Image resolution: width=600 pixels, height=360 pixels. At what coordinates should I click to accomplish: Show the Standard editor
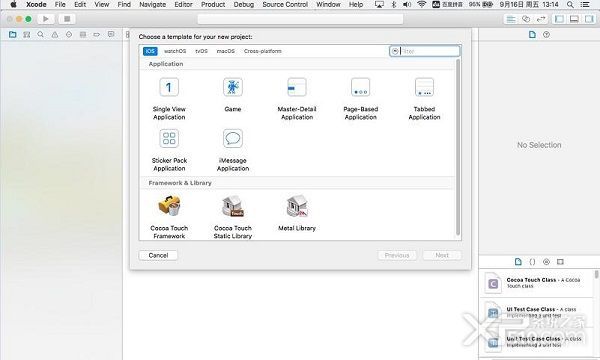[511, 19]
